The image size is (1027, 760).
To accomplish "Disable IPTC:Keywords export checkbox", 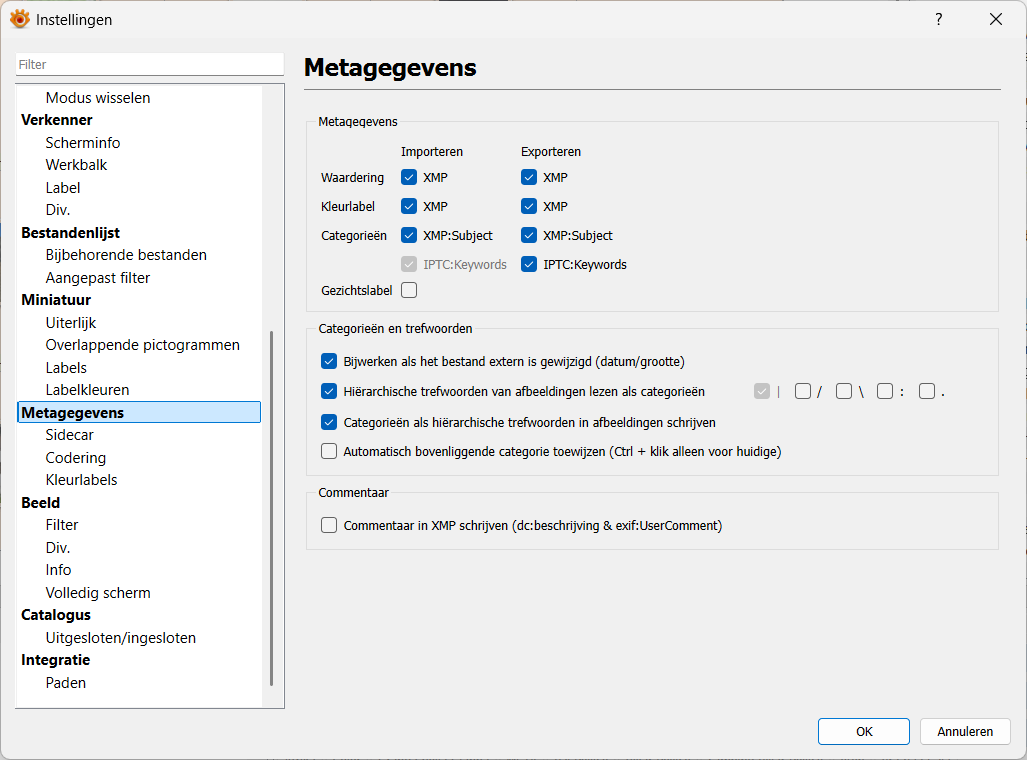I will click(x=529, y=264).
